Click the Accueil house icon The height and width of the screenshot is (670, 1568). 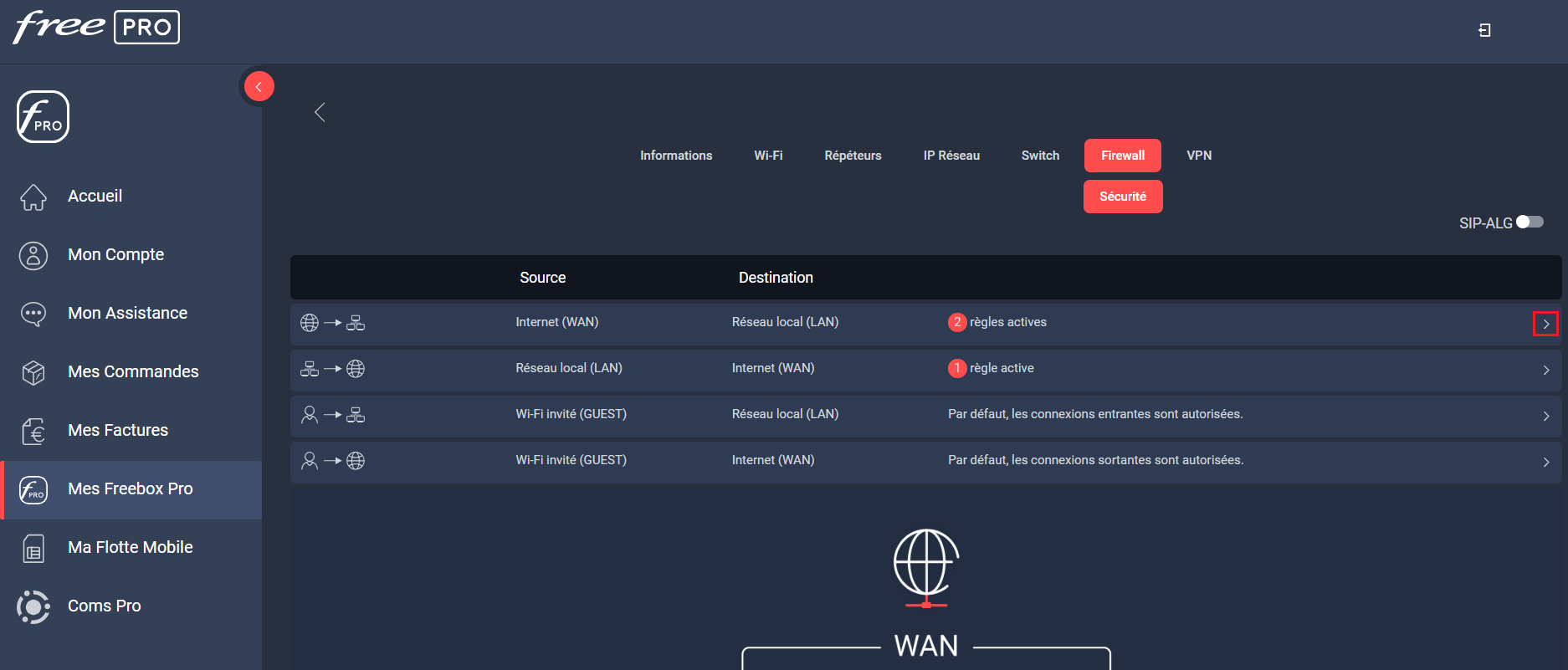[33, 197]
